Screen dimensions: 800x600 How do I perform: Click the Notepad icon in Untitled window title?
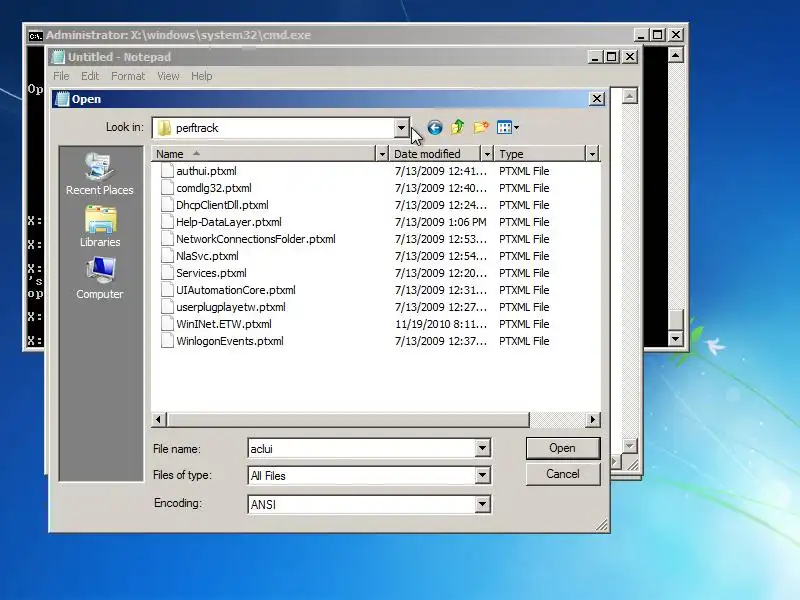pos(59,57)
